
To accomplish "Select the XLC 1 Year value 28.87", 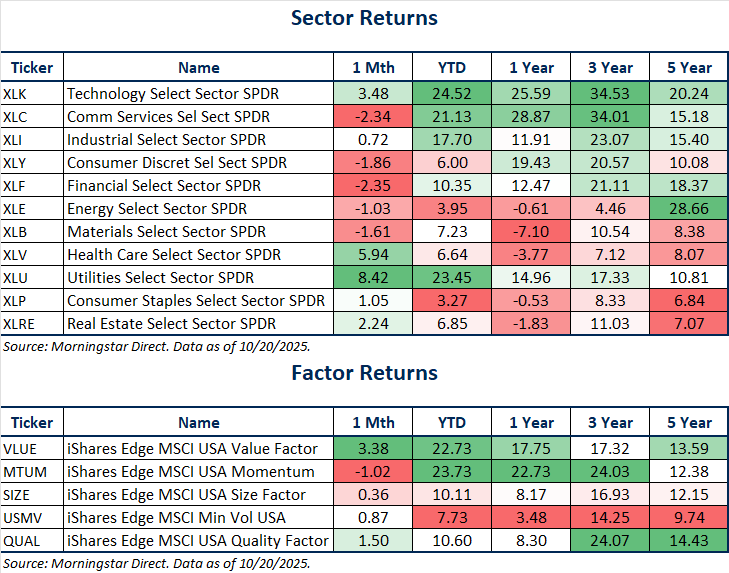I will click(532, 118).
